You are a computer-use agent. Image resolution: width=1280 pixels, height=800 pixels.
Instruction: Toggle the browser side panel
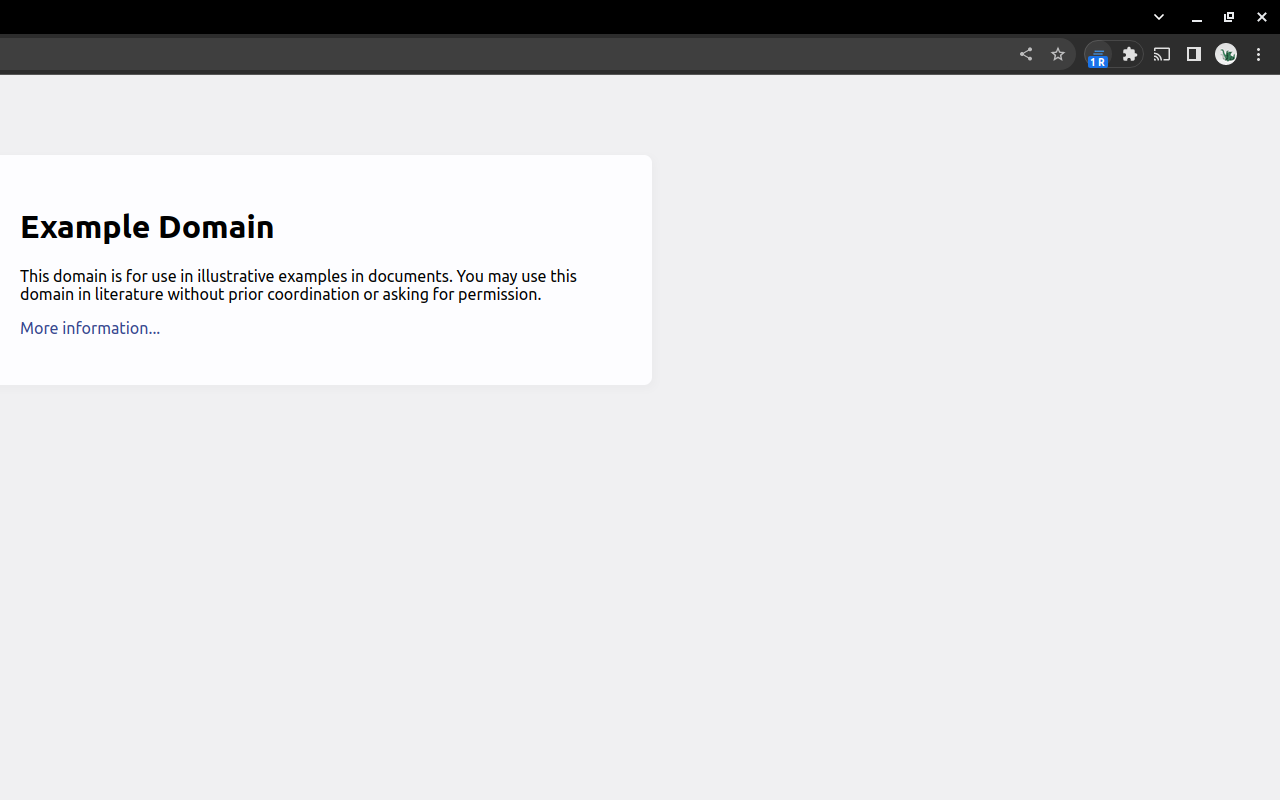click(1194, 55)
